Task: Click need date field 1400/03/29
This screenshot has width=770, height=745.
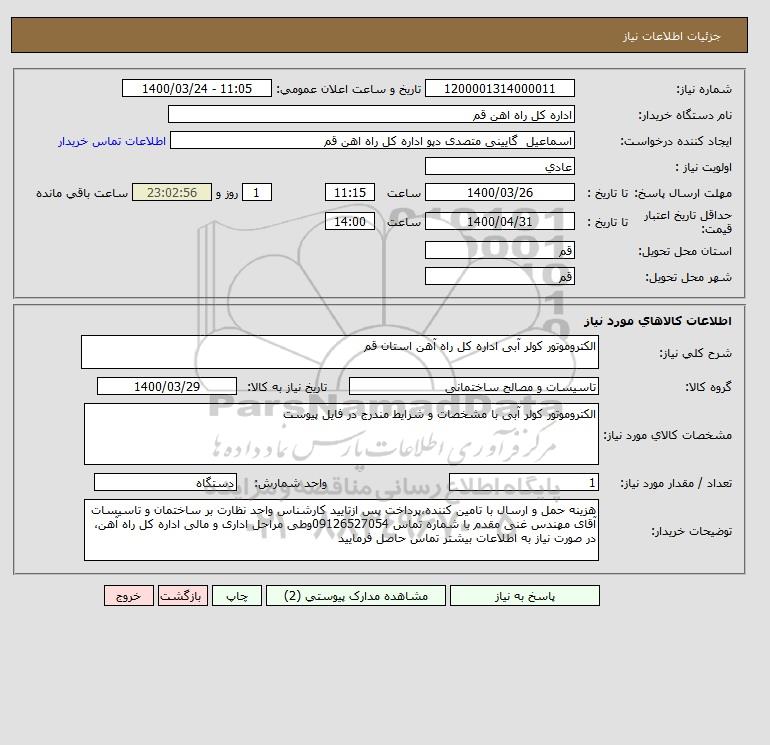Action: click(167, 386)
